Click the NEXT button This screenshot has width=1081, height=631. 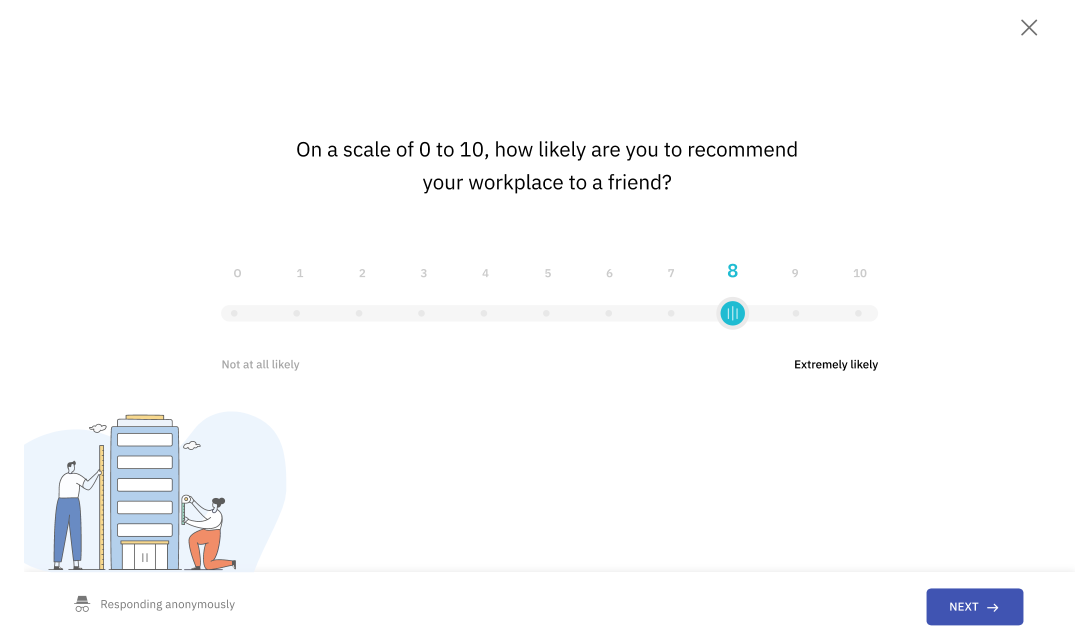click(974, 607)
